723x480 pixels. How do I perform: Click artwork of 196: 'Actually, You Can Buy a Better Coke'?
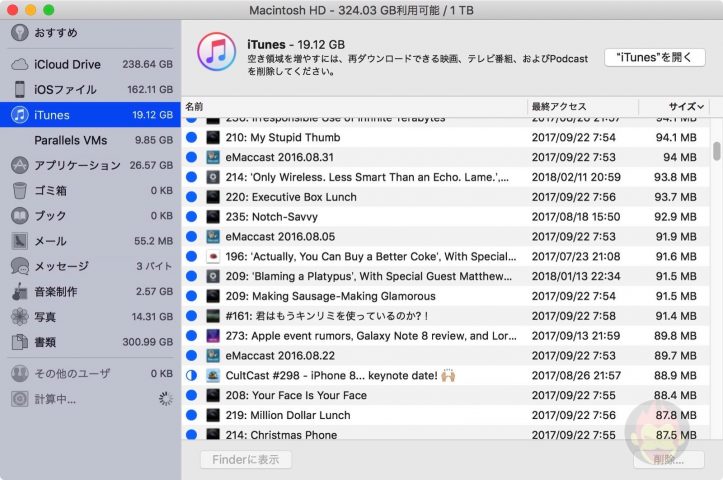pyautogui.click(x=213, y=256)
